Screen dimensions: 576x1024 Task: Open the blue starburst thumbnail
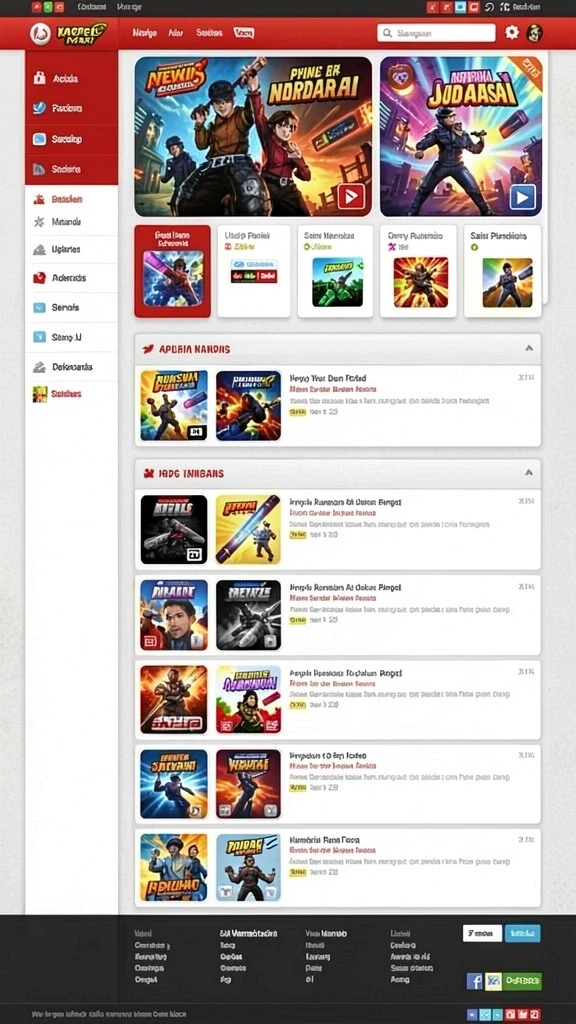[174, 784]
